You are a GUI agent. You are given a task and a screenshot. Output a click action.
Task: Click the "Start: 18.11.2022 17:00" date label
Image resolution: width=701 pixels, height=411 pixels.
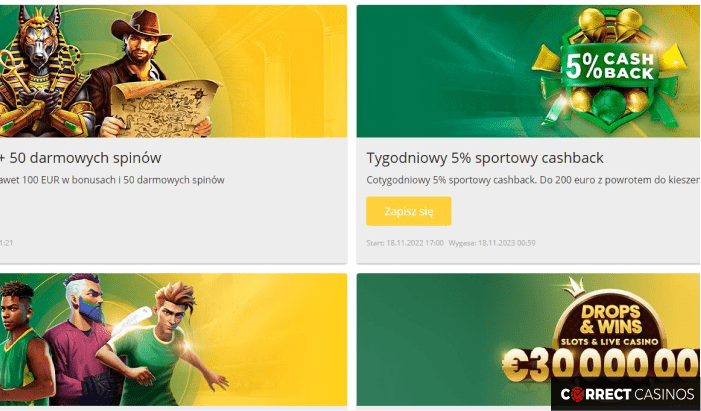point(405,243)
